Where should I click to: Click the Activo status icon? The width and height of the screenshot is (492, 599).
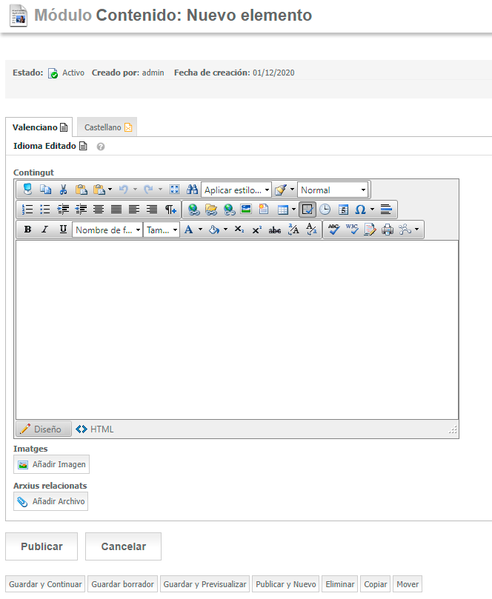pyautogui.click(x=53, y=73)
